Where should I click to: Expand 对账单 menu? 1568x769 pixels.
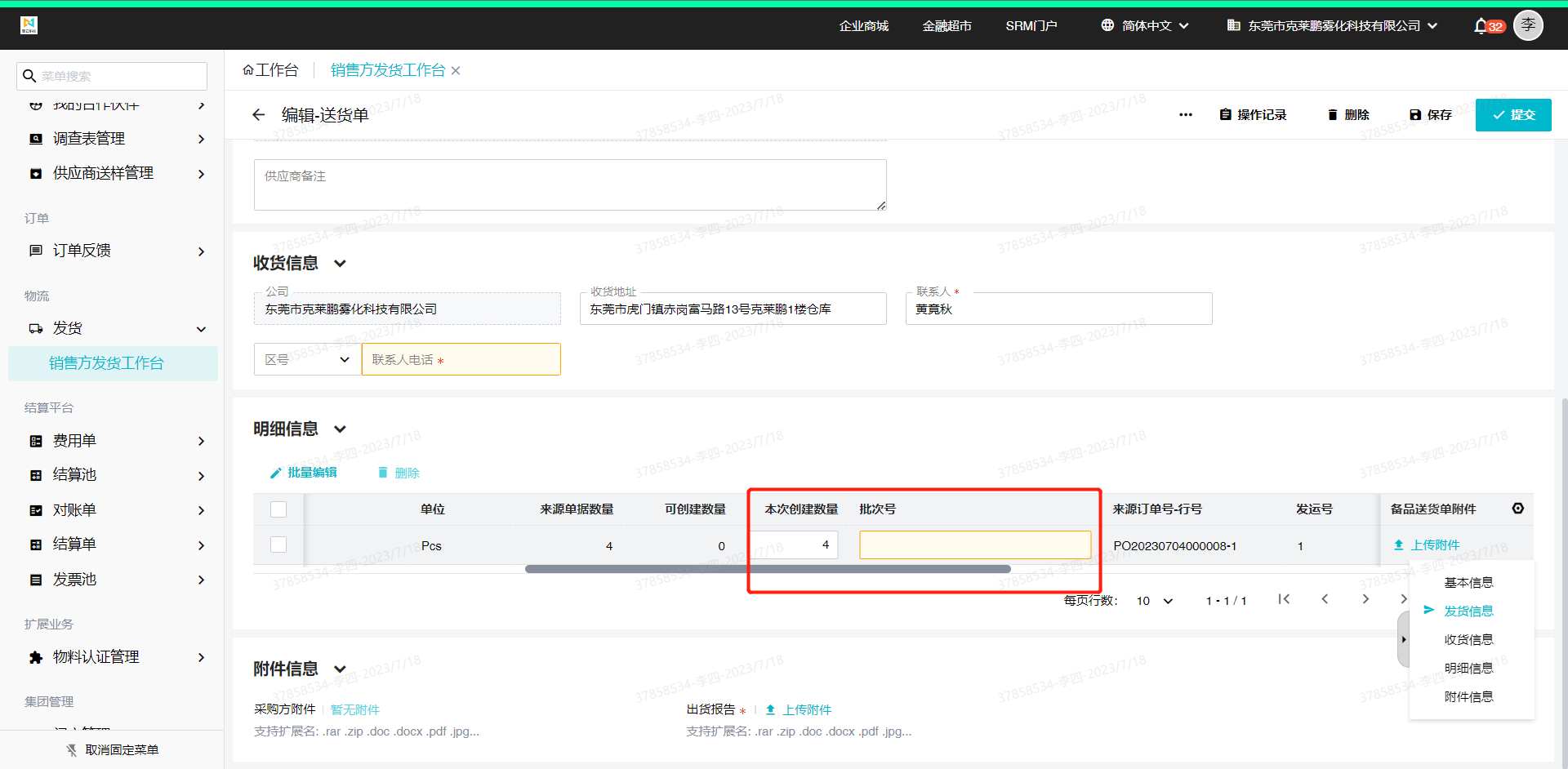pyautogui.click(x=201, y=510)
